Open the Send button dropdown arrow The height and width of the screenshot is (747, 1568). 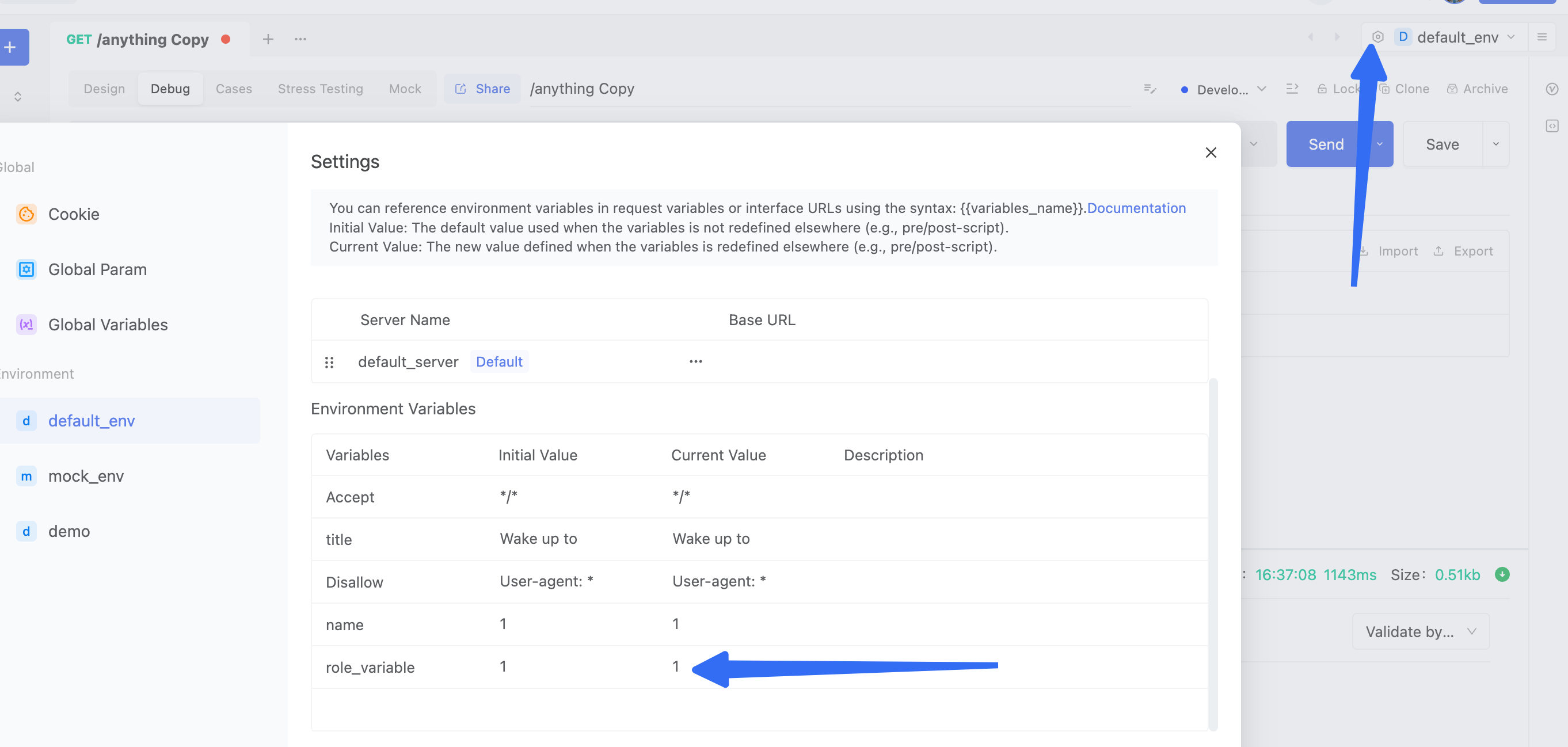click(x=1379, y=144)
